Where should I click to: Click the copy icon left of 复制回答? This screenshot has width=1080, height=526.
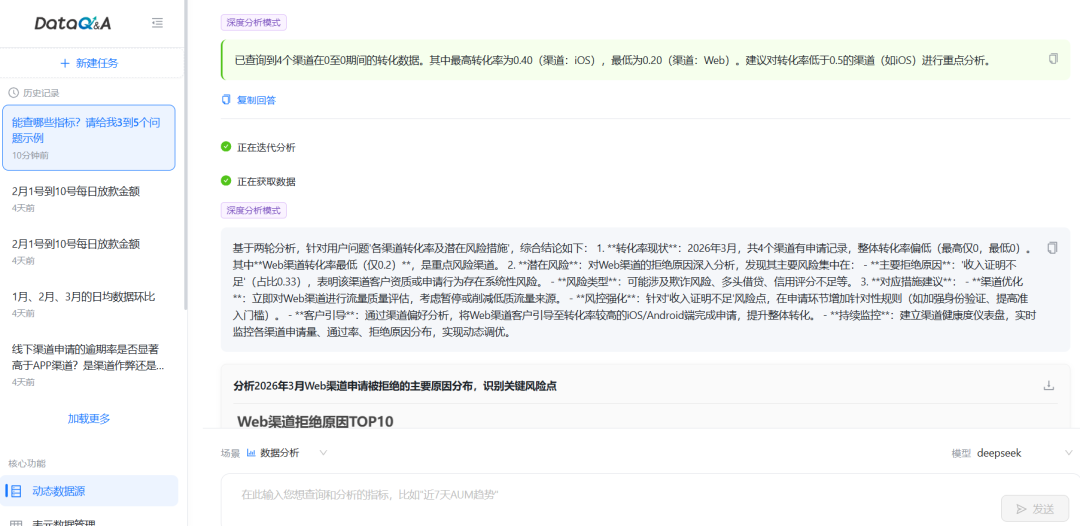point(226,100)
